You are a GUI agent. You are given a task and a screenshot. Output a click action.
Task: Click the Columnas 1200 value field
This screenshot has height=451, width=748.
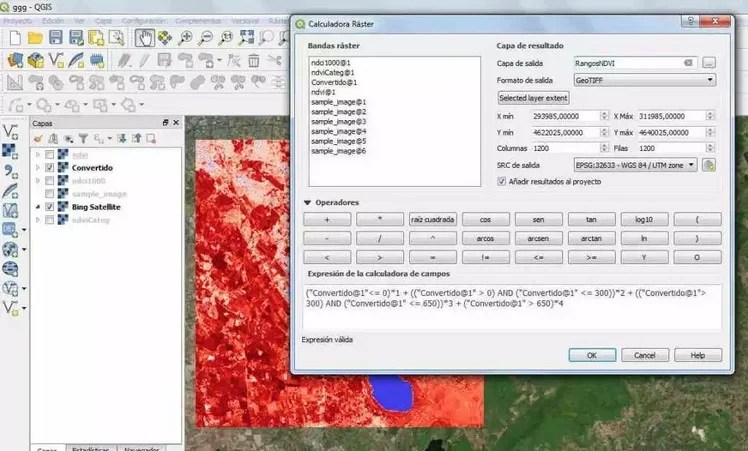click(570, 148)
